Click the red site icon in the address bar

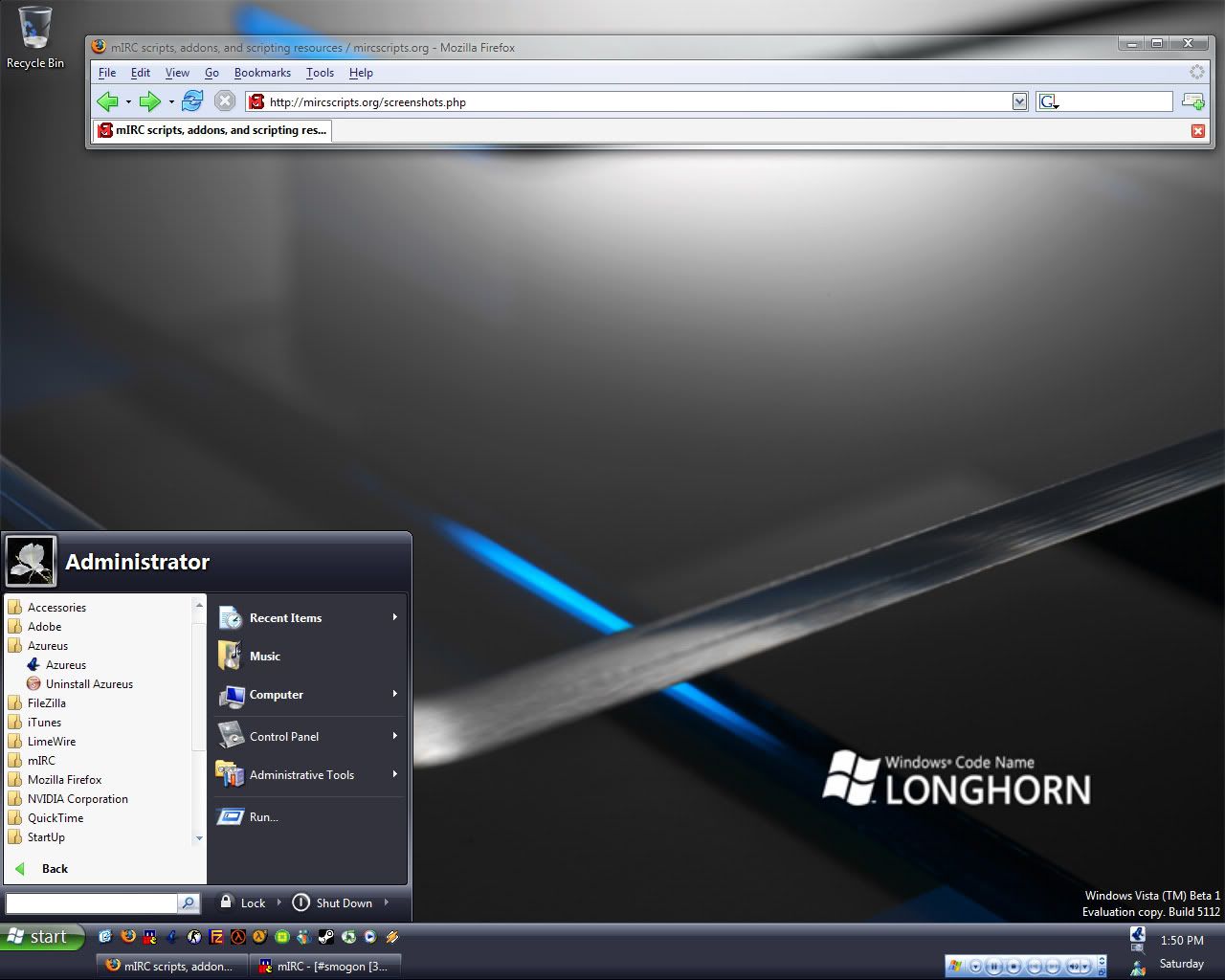[256, 101]
